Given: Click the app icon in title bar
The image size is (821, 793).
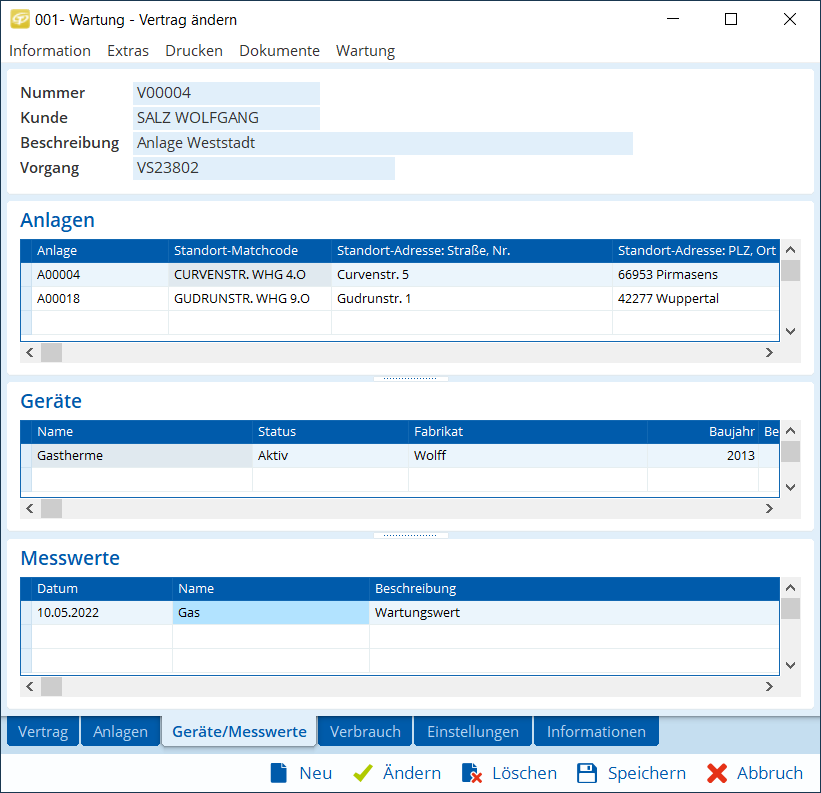Looking at the screenshot, I should click(x=19, y=19).
